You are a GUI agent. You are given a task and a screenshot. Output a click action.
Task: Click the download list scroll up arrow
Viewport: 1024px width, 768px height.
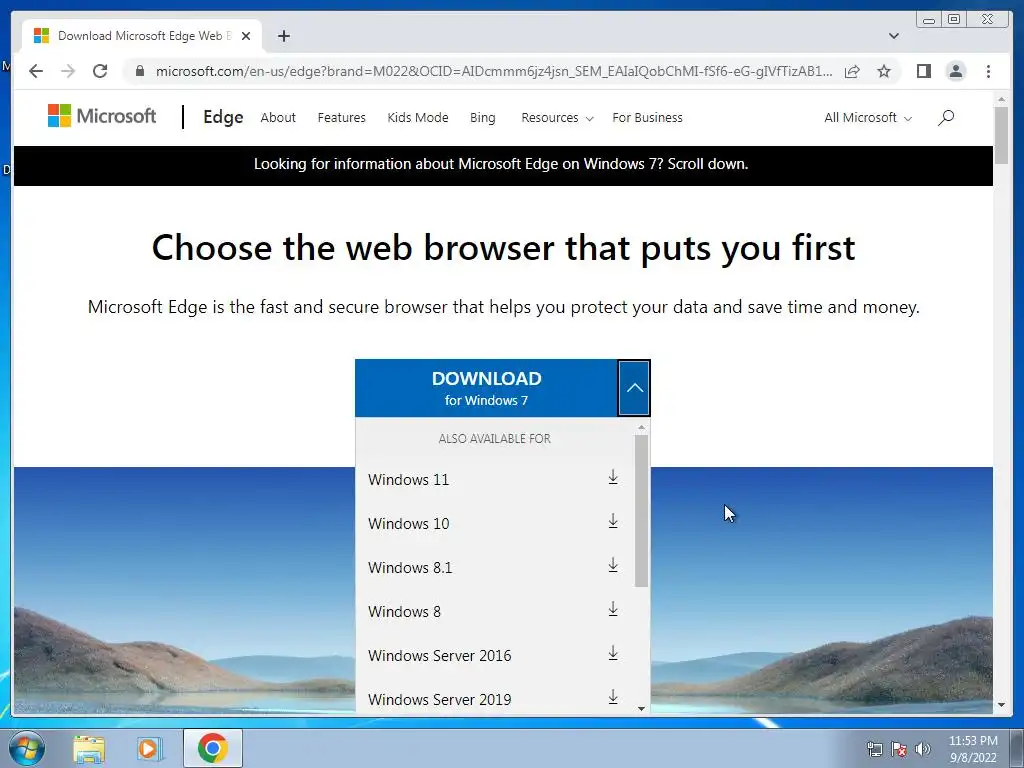coord(641,427)
